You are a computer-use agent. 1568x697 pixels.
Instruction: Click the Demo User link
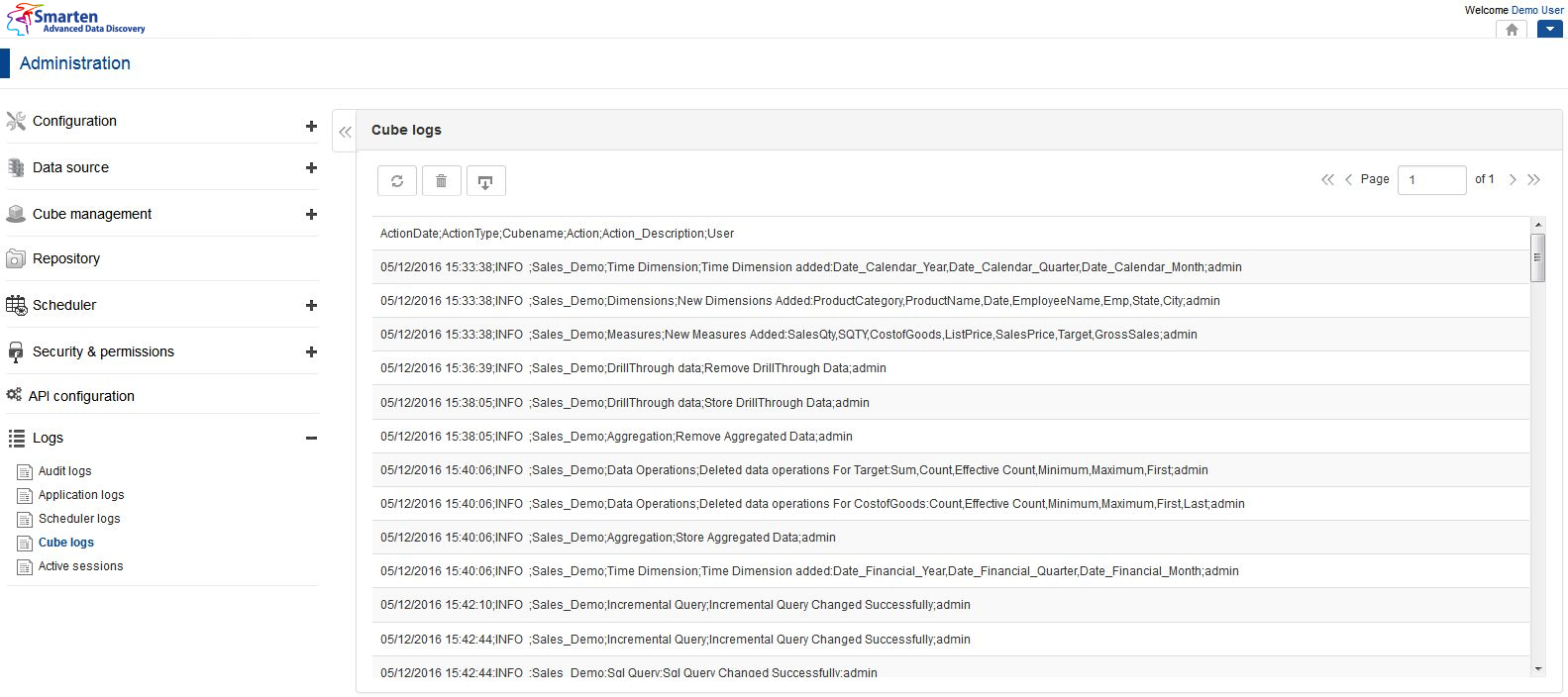1537,10
